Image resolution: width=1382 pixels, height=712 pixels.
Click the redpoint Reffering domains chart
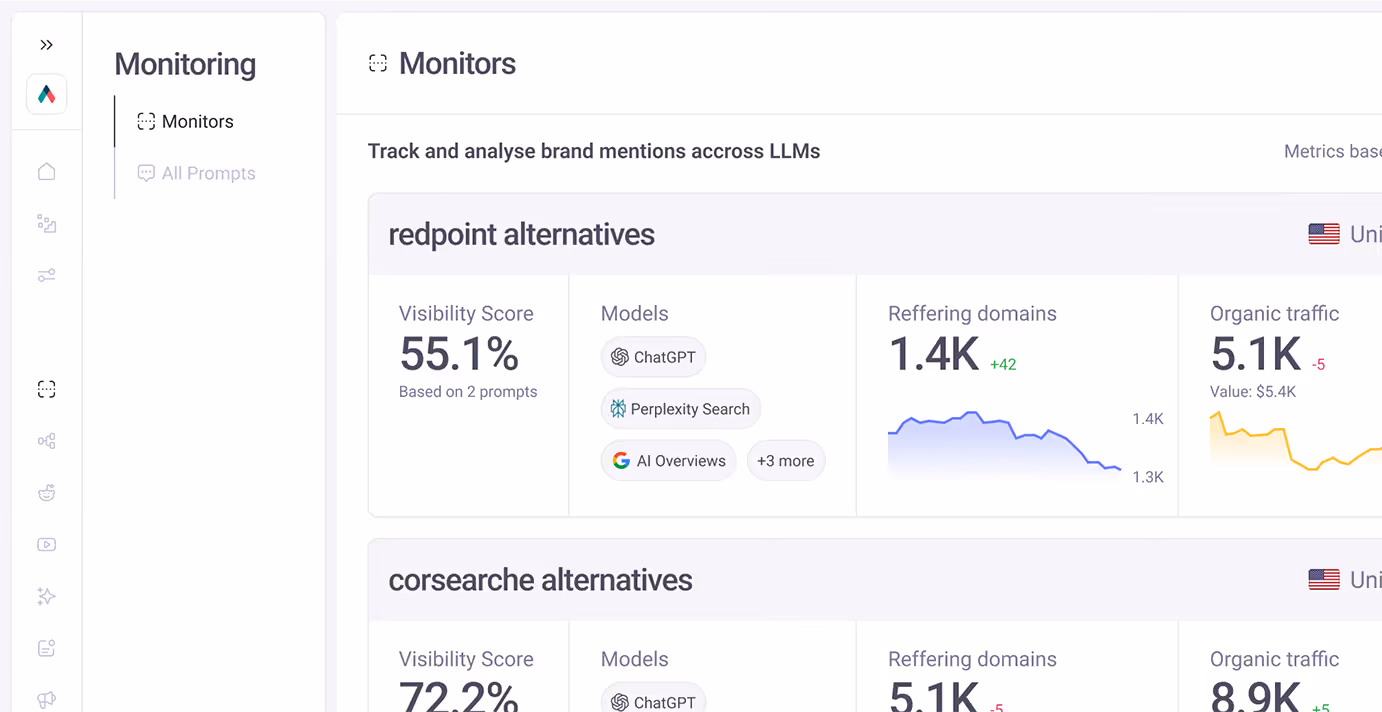(x=1004, y=447)
